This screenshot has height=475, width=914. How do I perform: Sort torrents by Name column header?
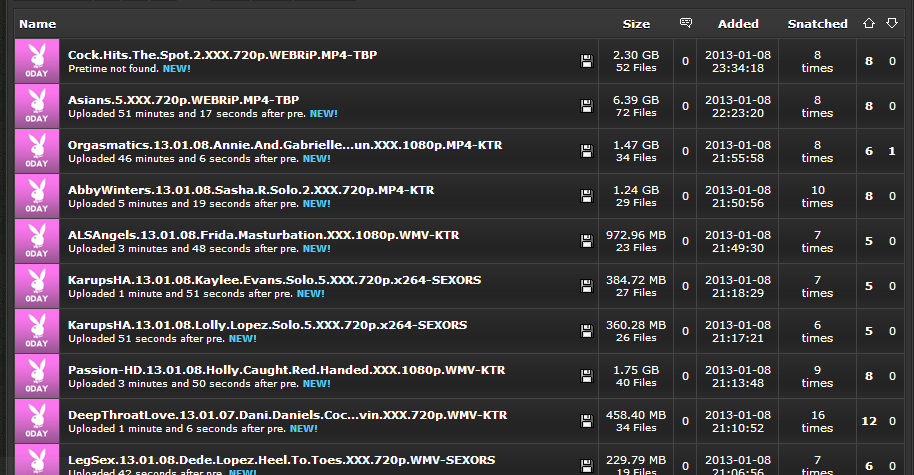coord(37,23)
